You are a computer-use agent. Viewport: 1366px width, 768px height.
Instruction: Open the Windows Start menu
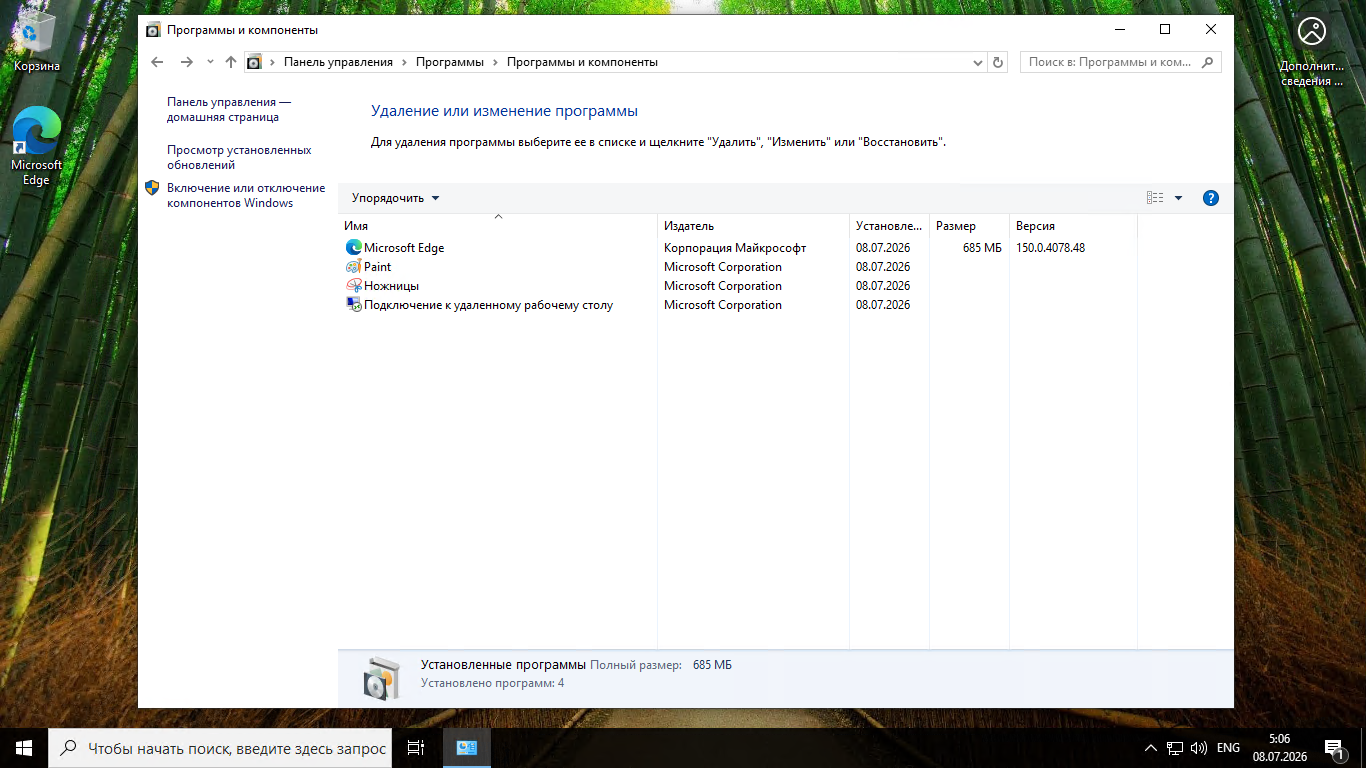[24, 748]
